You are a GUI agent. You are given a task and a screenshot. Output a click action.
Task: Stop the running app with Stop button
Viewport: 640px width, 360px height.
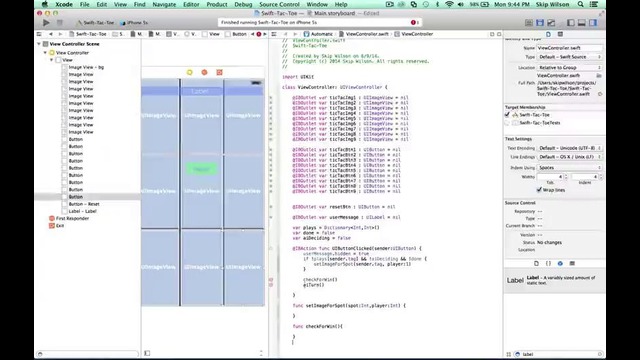60,23
